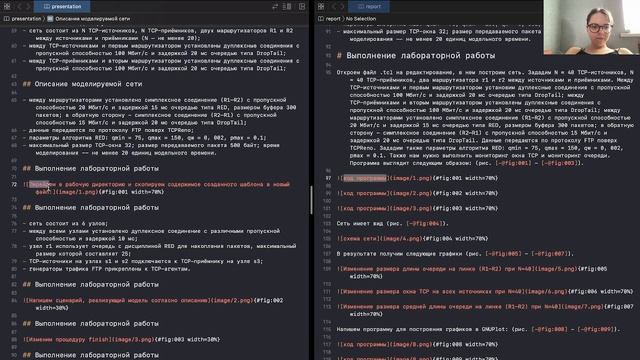The image size is (640, 360).
Task: Click file icon before report breadcrumb
Action: pyautogui.click(x=321, y=18)
